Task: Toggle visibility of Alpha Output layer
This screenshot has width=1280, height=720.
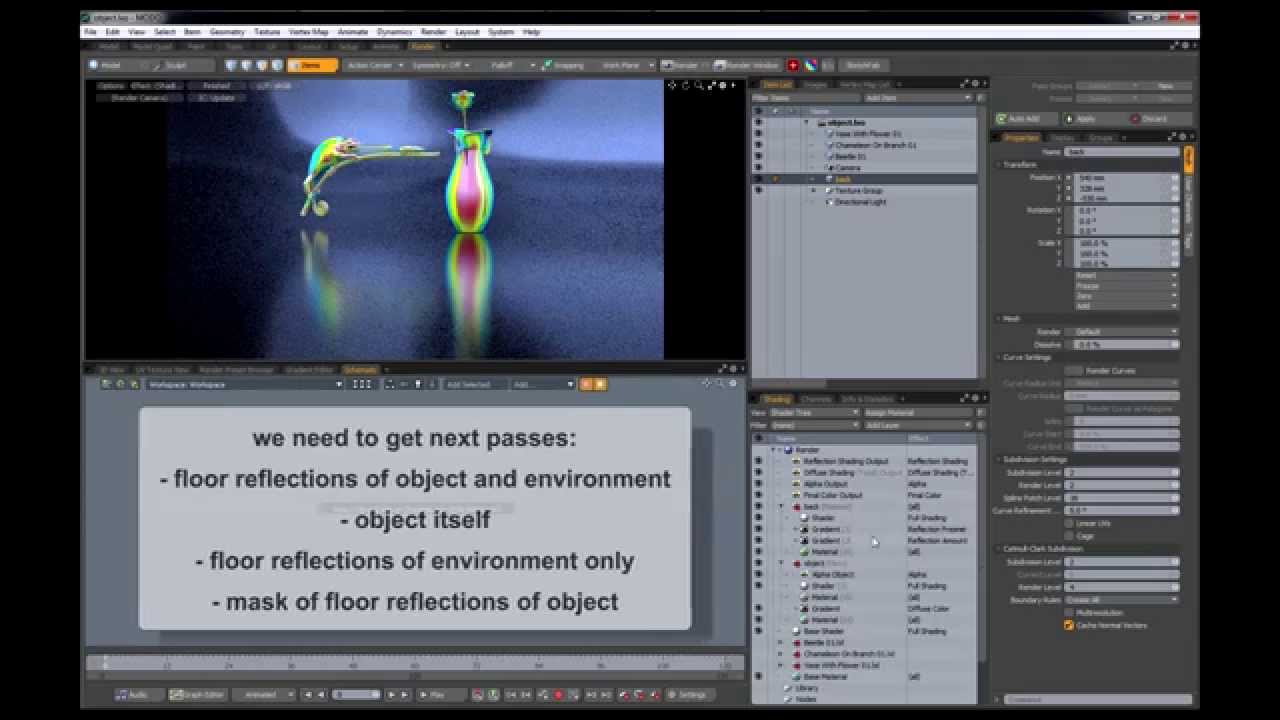Action: [758, 484]
